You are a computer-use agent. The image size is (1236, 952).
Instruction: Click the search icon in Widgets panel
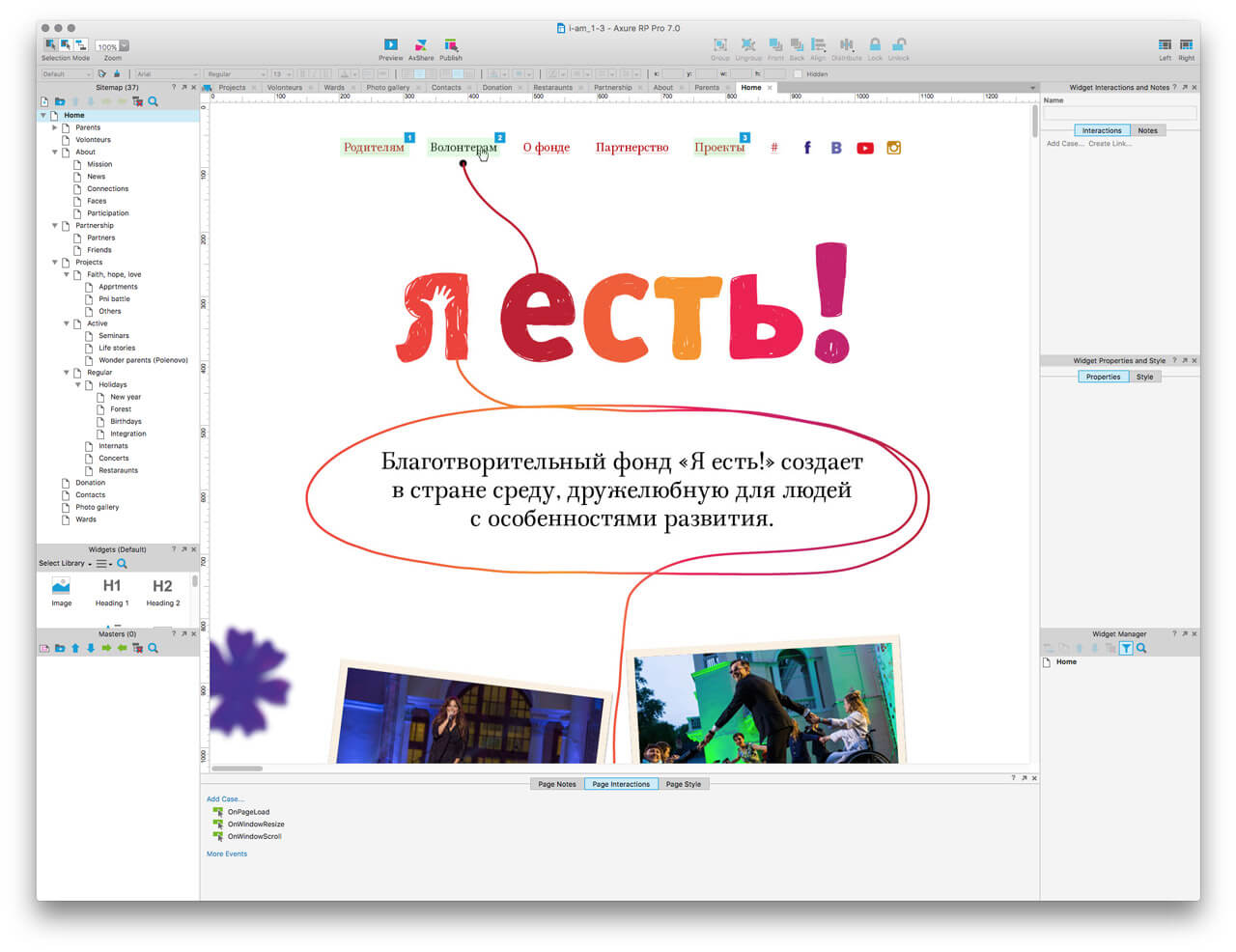[x=122, y=564]
